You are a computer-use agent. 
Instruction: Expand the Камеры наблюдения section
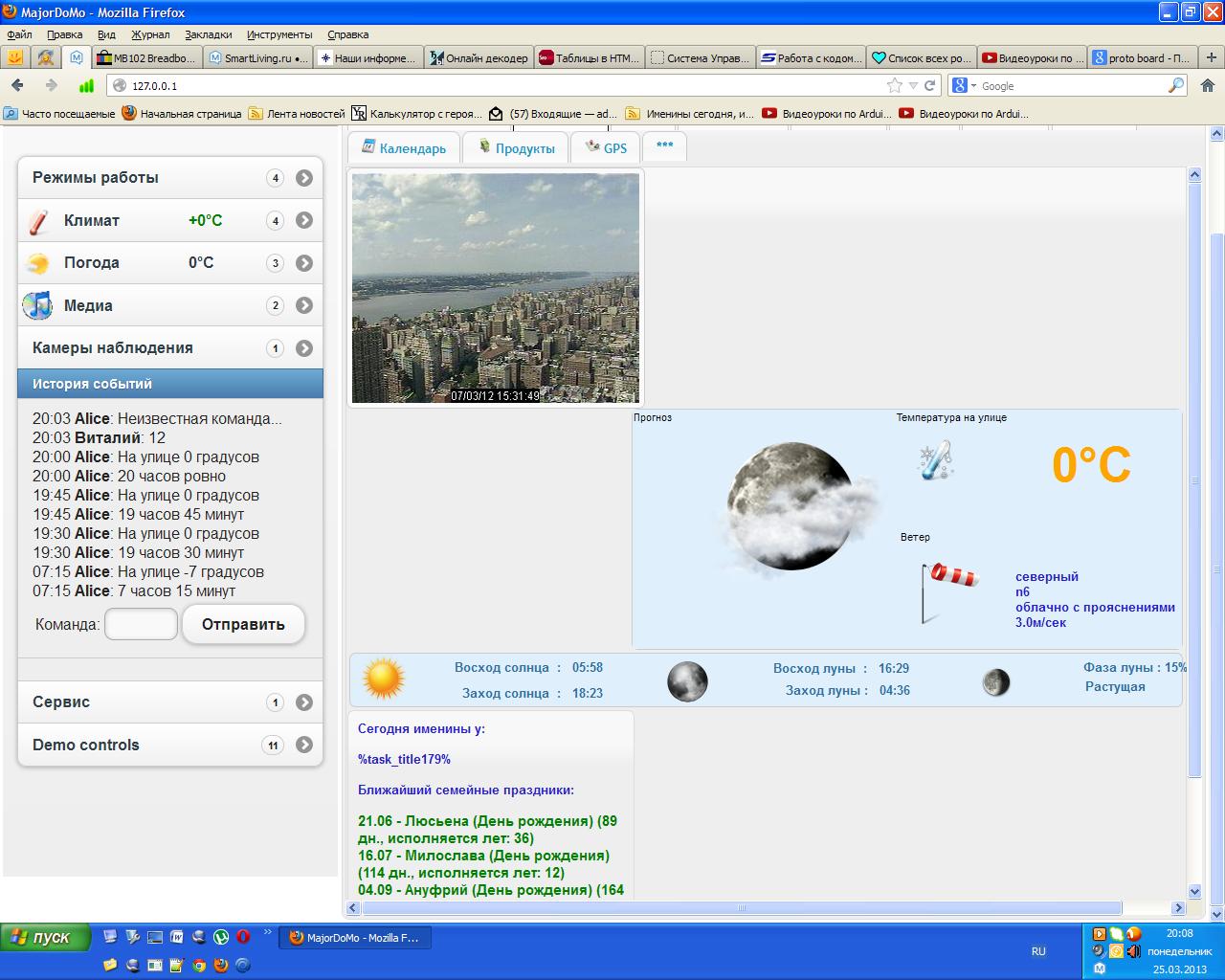304,348
